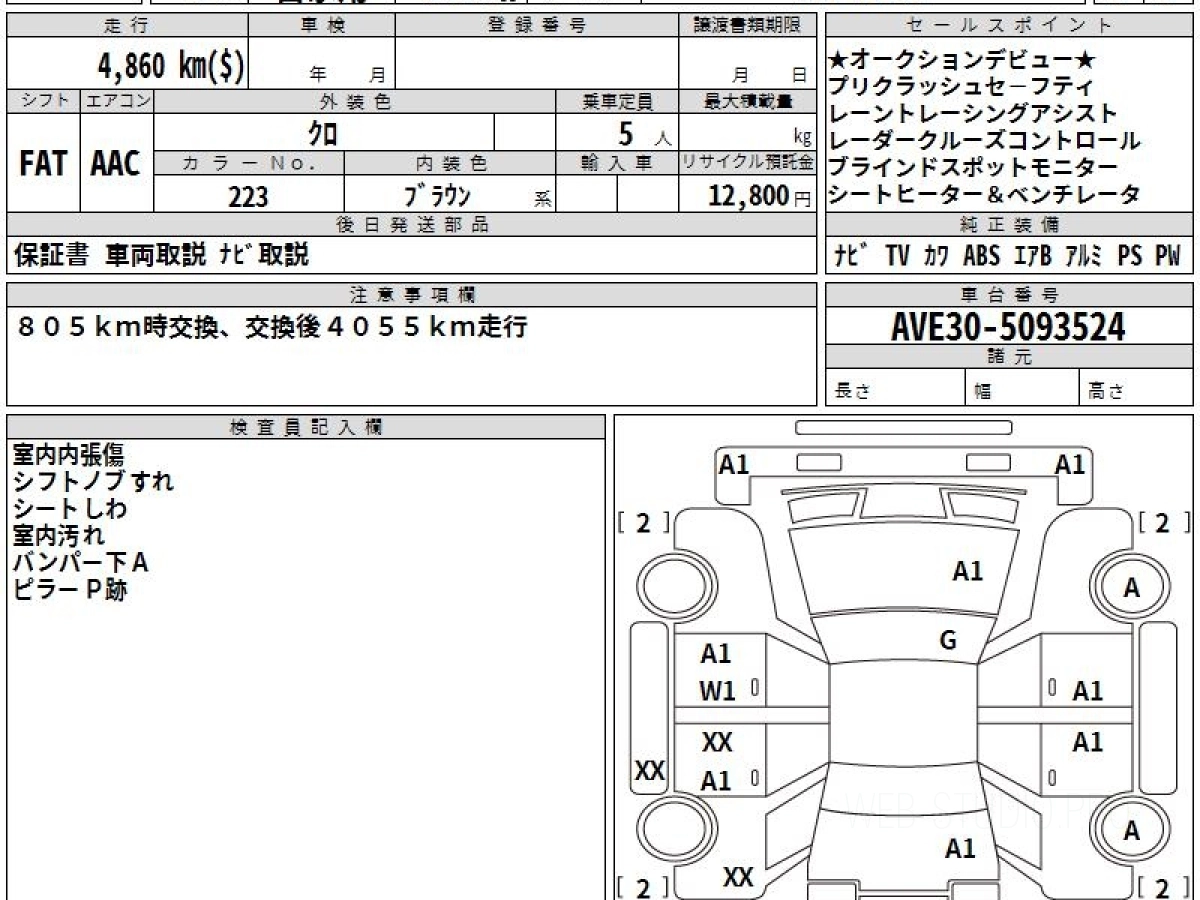Select the AAC air conditioner value

click(116, 164)
